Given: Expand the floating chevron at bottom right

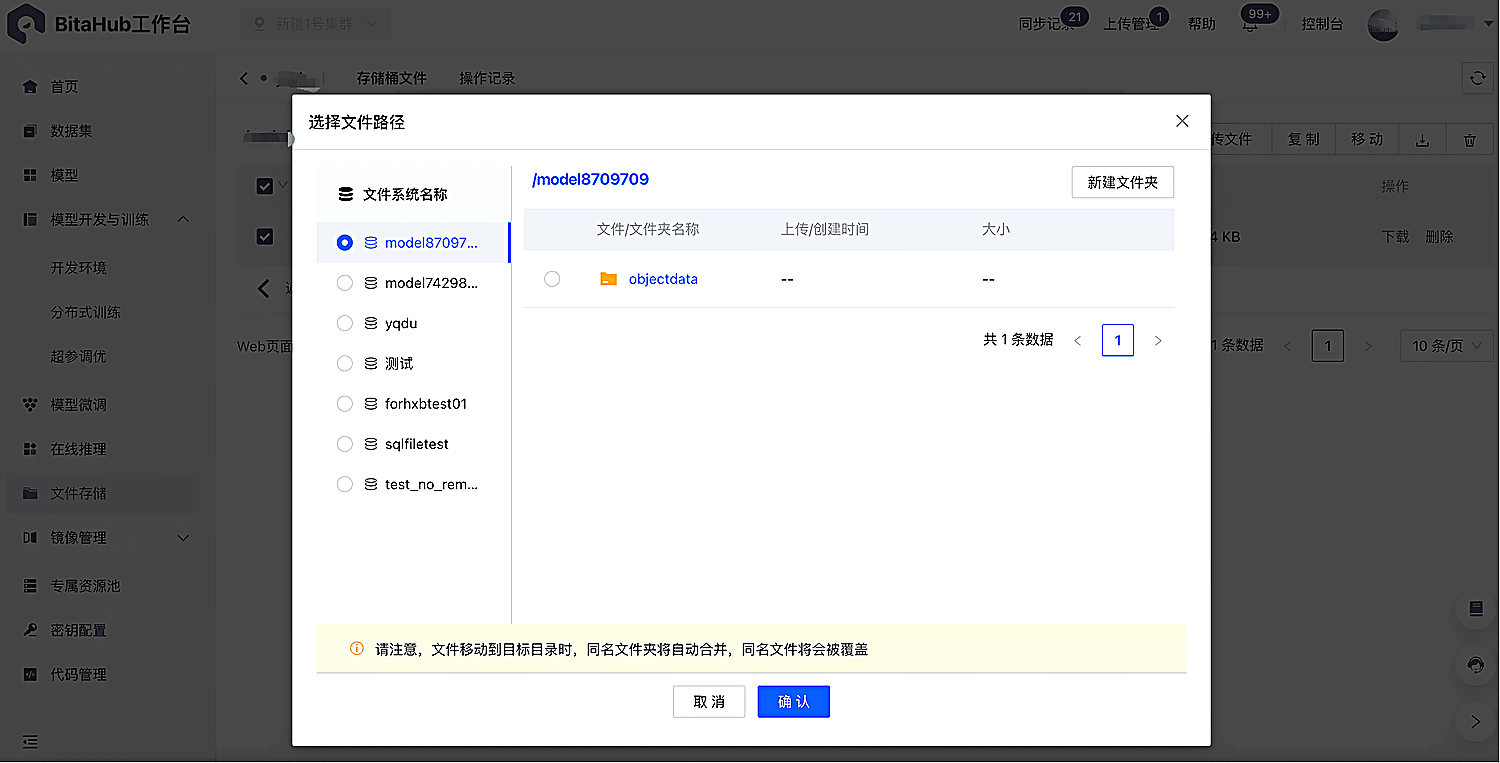Looking at the screenshot, I should pos(1475,721).
